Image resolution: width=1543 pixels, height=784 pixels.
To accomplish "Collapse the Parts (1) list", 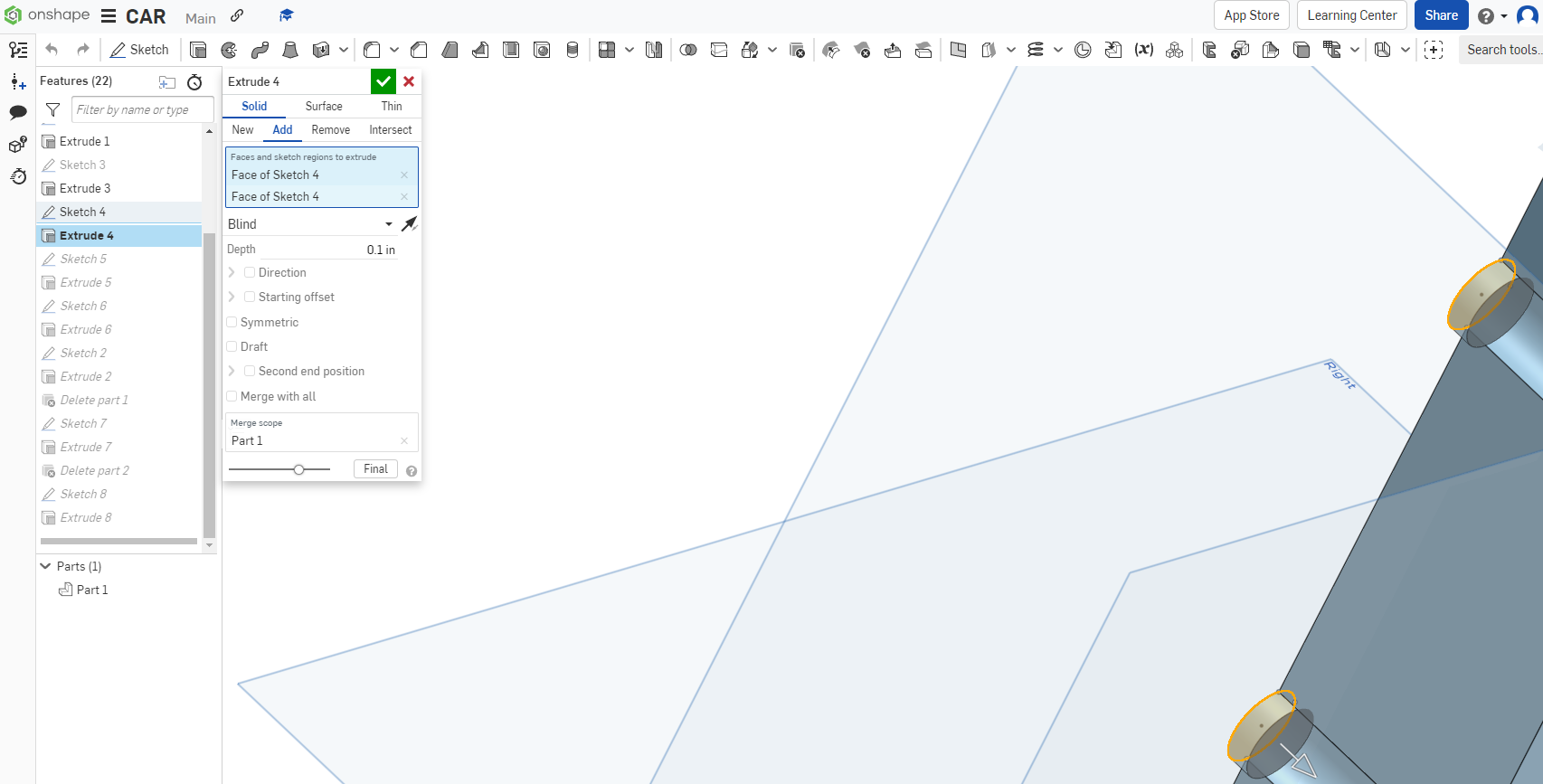I will pyautogui.click(x=45, y=566).
